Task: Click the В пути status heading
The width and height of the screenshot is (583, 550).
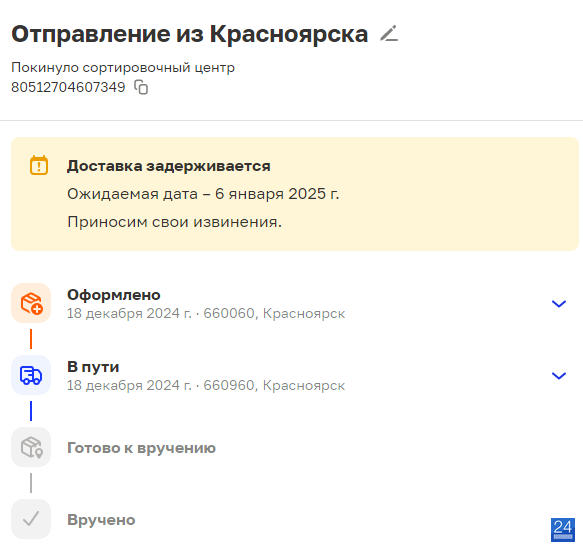Action: click(x=93, y=367)
